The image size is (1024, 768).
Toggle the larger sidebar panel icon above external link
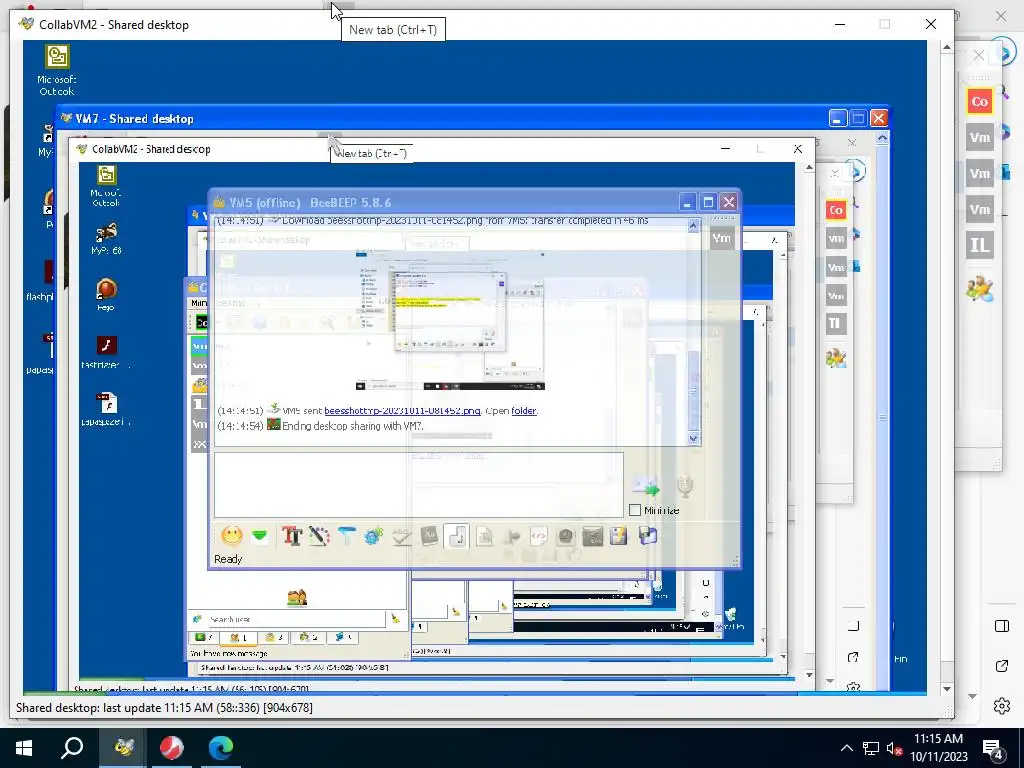click(1002, 626)
